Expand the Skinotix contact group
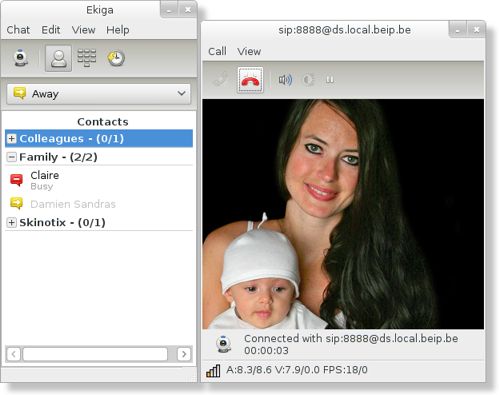Viewport: 499px width, 395px height. pyautogui.click(x=11, y=222)
